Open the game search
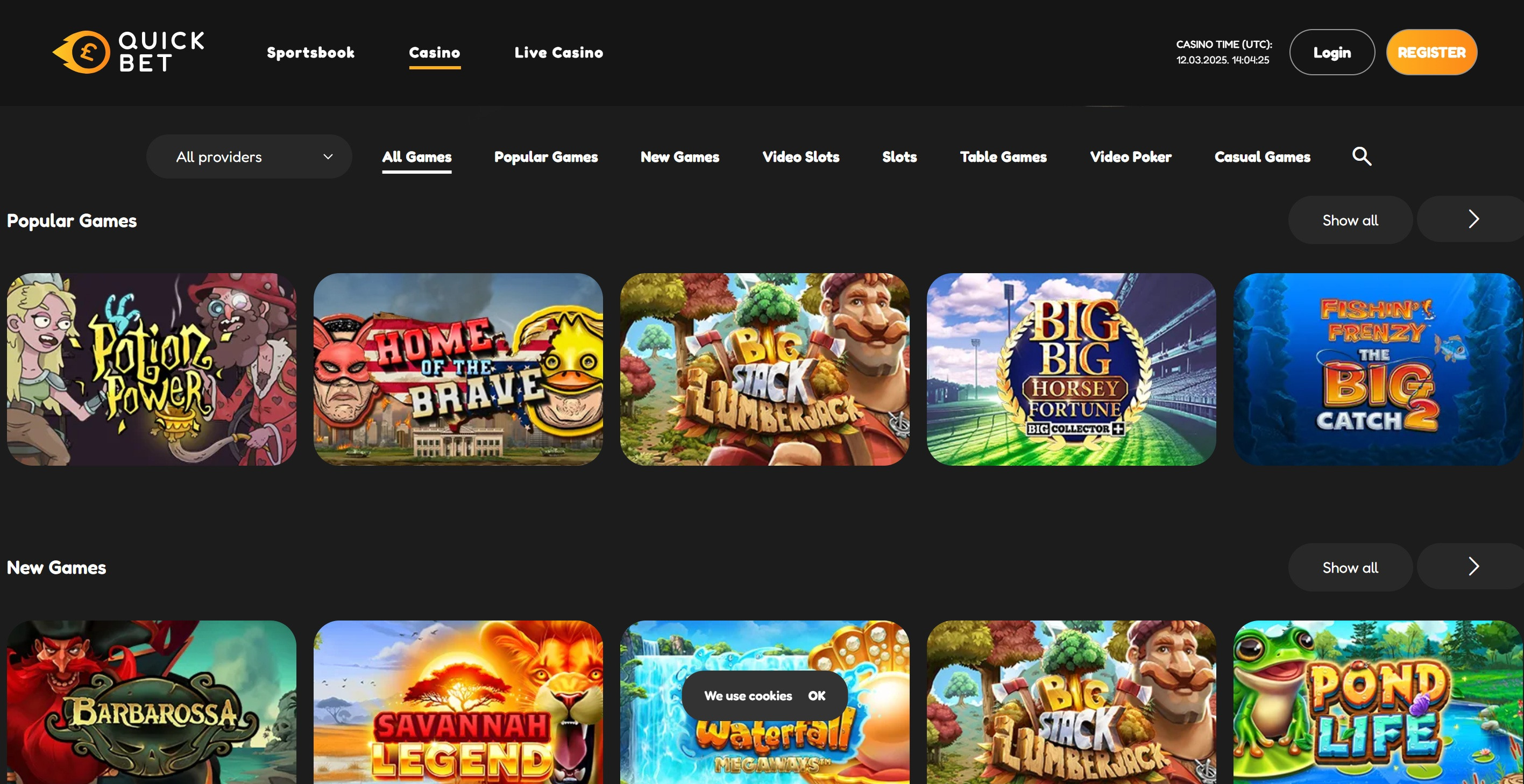Screen dimensions: 1524x784 coord(1362,156)
